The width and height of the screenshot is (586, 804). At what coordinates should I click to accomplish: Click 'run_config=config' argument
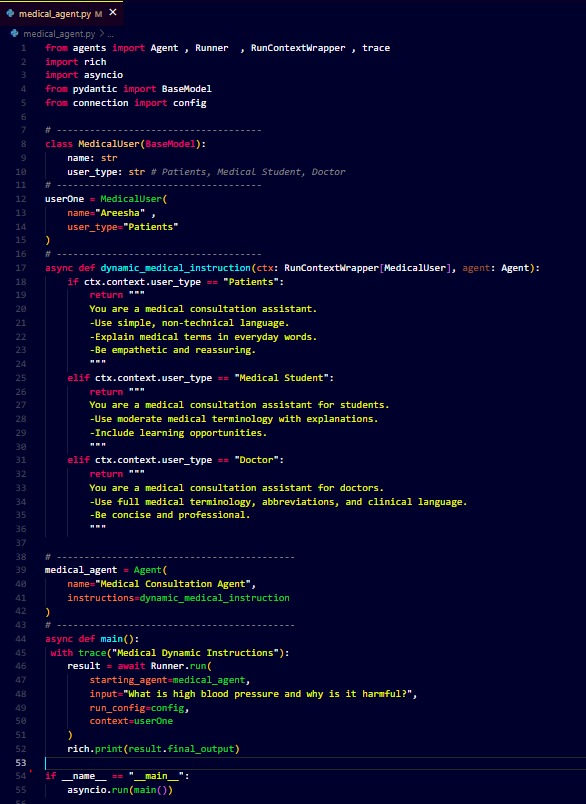coord(139,708)
